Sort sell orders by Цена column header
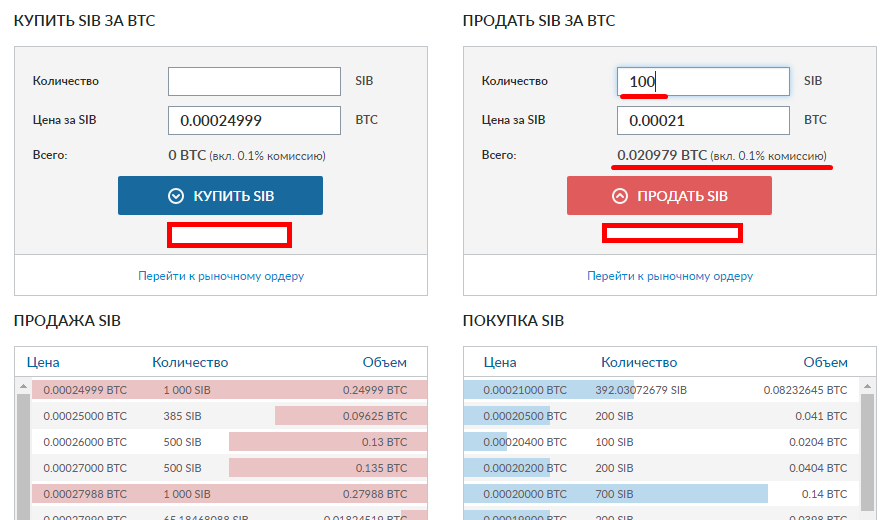Viewport: 887px width, 520px height. tap(43, 362)
